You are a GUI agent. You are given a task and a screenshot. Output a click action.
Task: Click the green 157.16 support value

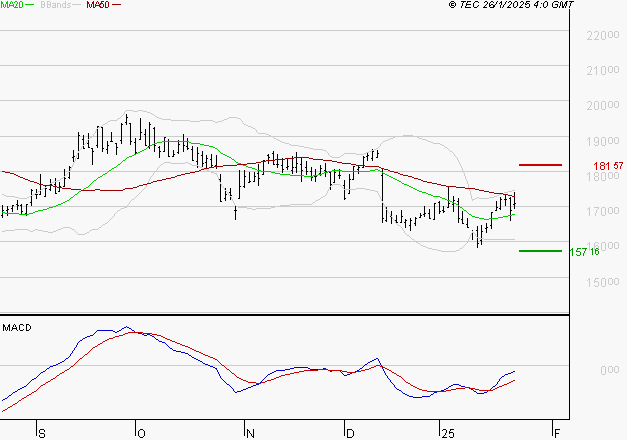click(x=584, y=252)
